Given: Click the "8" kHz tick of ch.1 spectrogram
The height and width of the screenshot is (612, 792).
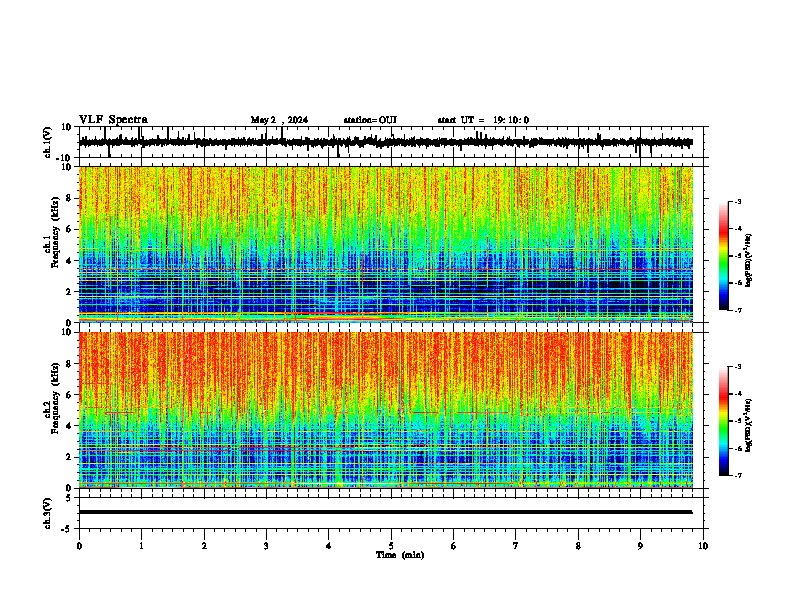Looking at the screenshot, I should [x=70, y=198].
